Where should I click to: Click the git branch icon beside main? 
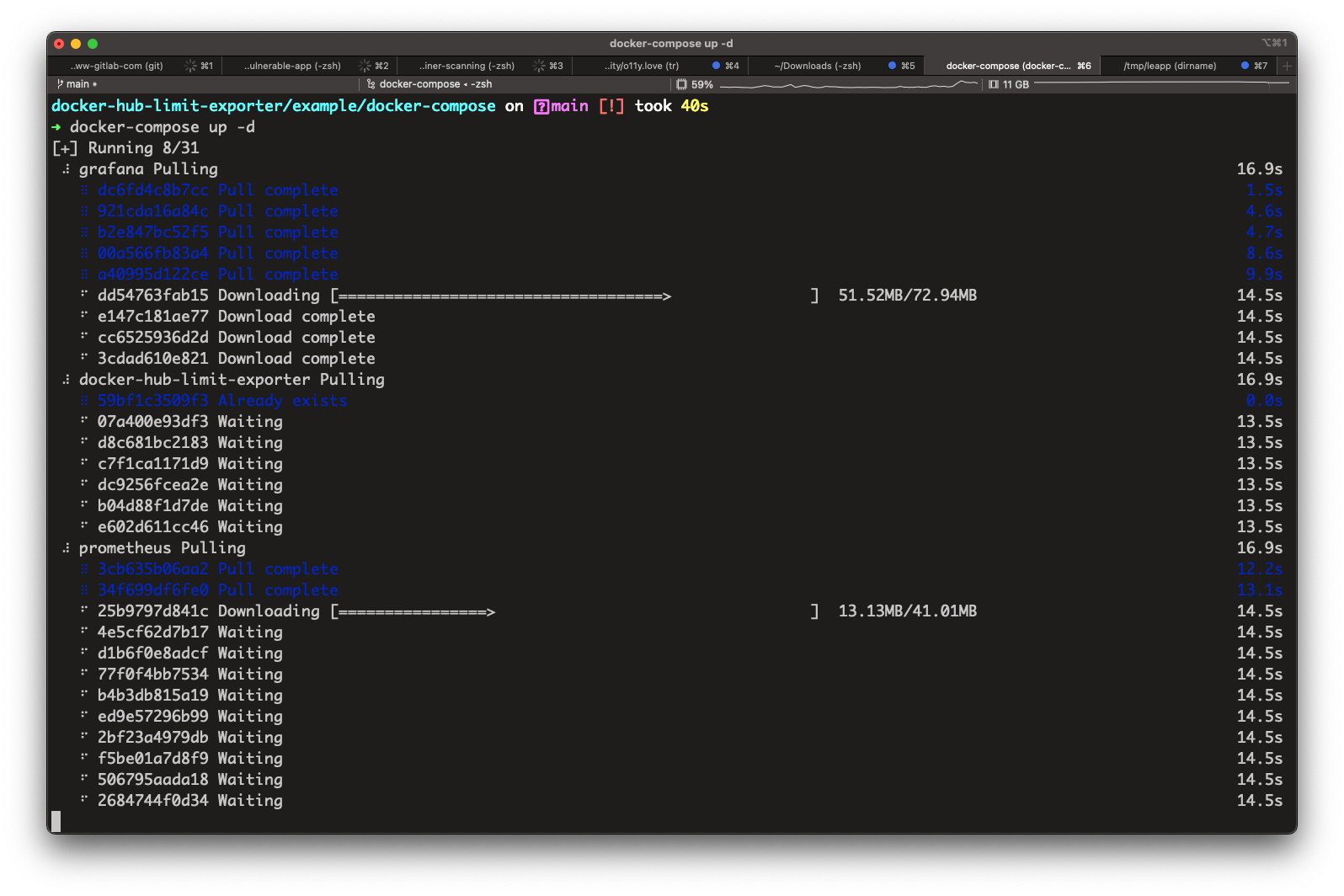pyautogui.click(x=60, y=84)
